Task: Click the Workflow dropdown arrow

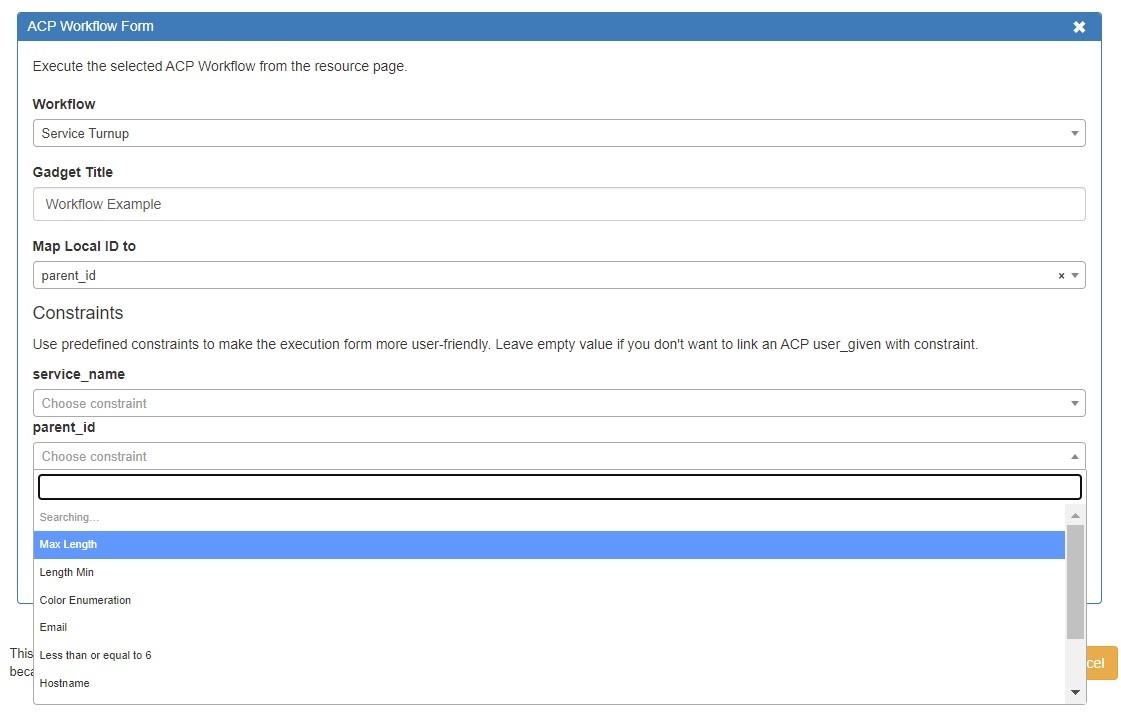Action: point(1075,133)
